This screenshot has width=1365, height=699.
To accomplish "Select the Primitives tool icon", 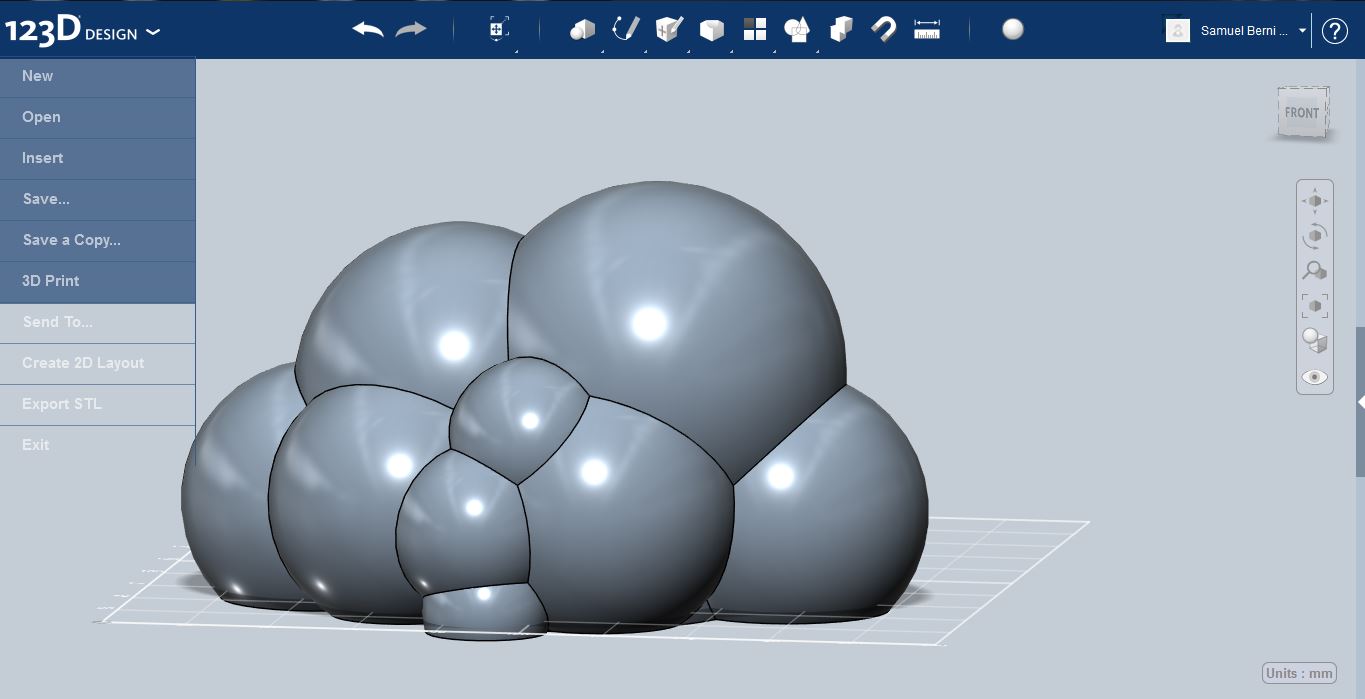I will (x=583, y=29).
